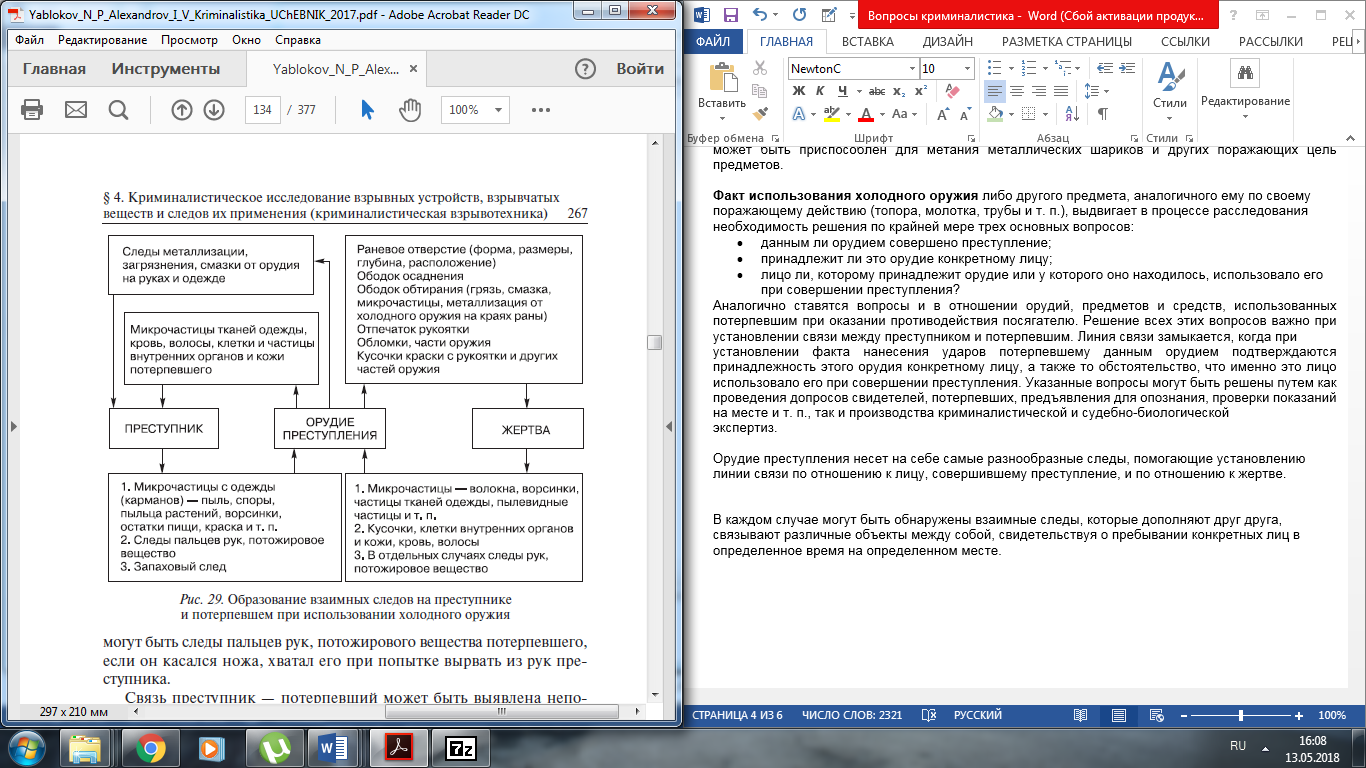Click the Copy icon in Word clipboard group
This screenshot has width=1366, height=768.
click(760, 91)
